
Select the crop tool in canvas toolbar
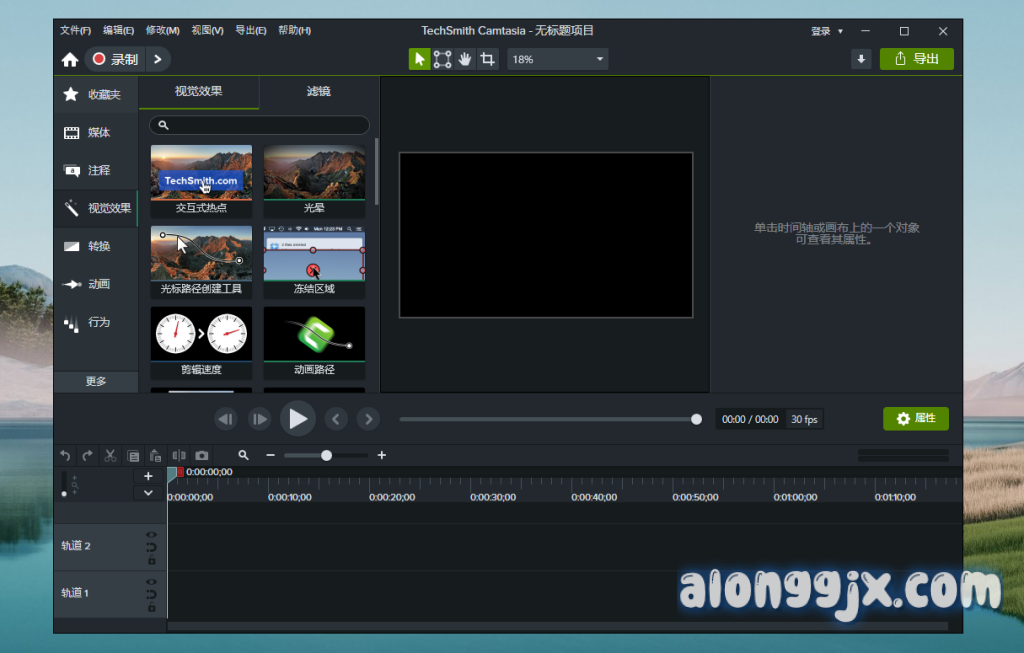tap(488, 59)
